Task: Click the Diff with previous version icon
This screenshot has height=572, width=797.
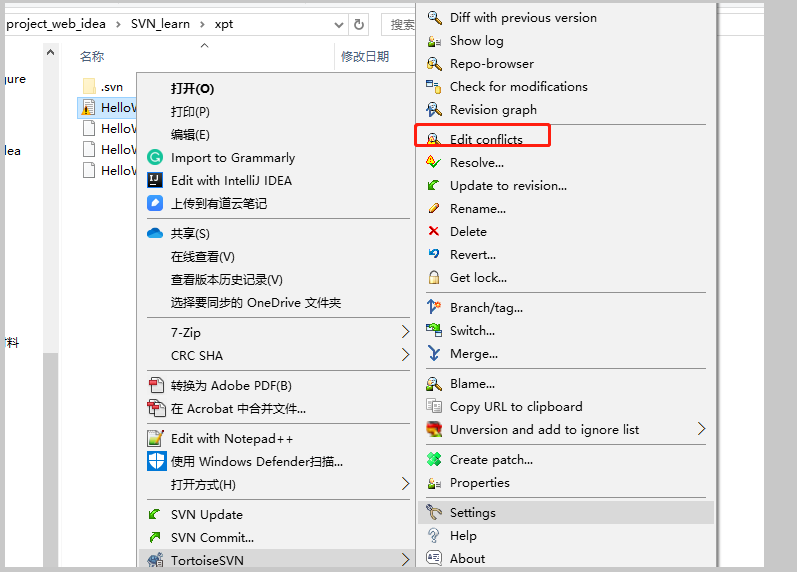Action: (434, 18)
